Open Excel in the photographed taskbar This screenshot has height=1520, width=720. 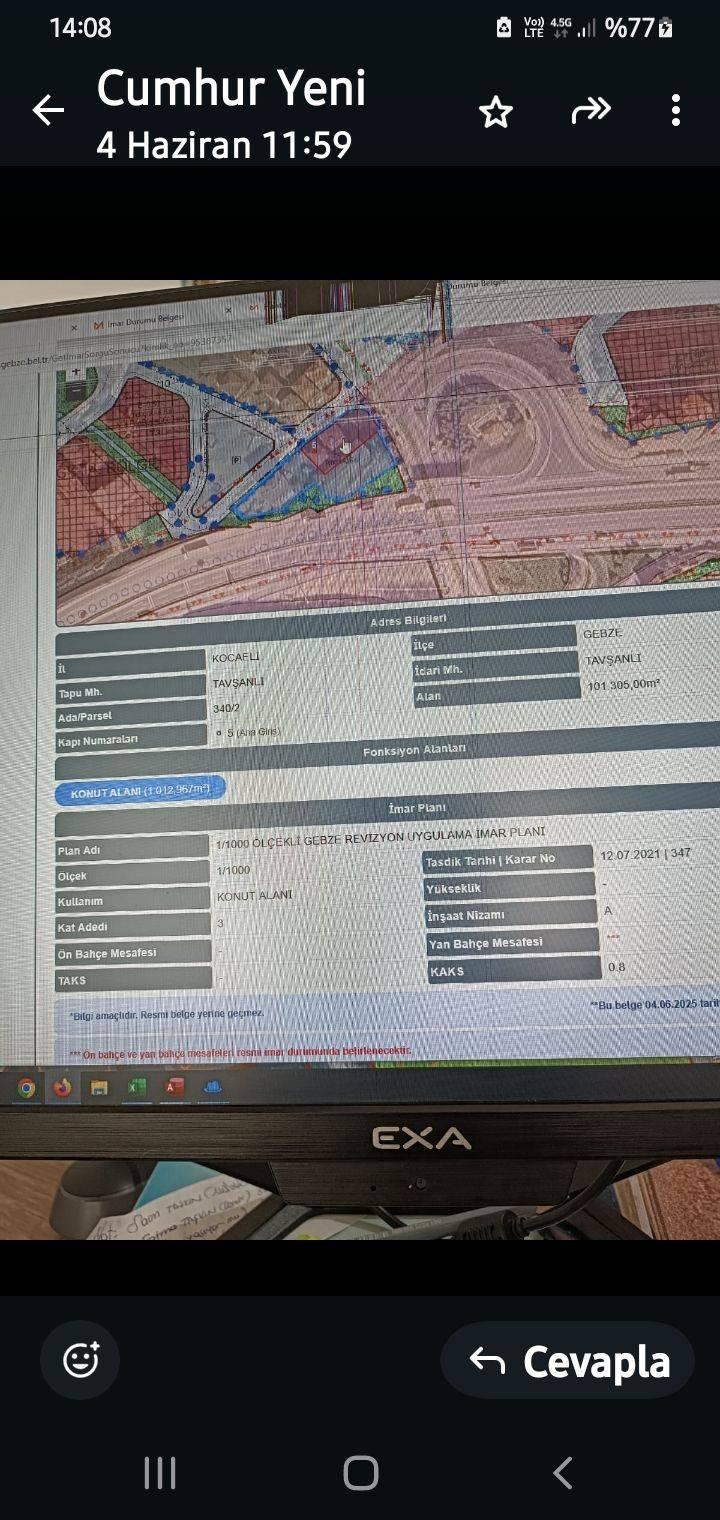click(137, 1086)
